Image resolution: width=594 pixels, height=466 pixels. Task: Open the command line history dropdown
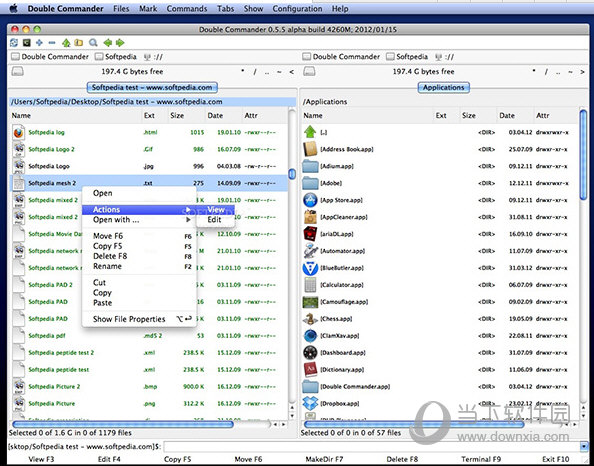click(583, 447)
